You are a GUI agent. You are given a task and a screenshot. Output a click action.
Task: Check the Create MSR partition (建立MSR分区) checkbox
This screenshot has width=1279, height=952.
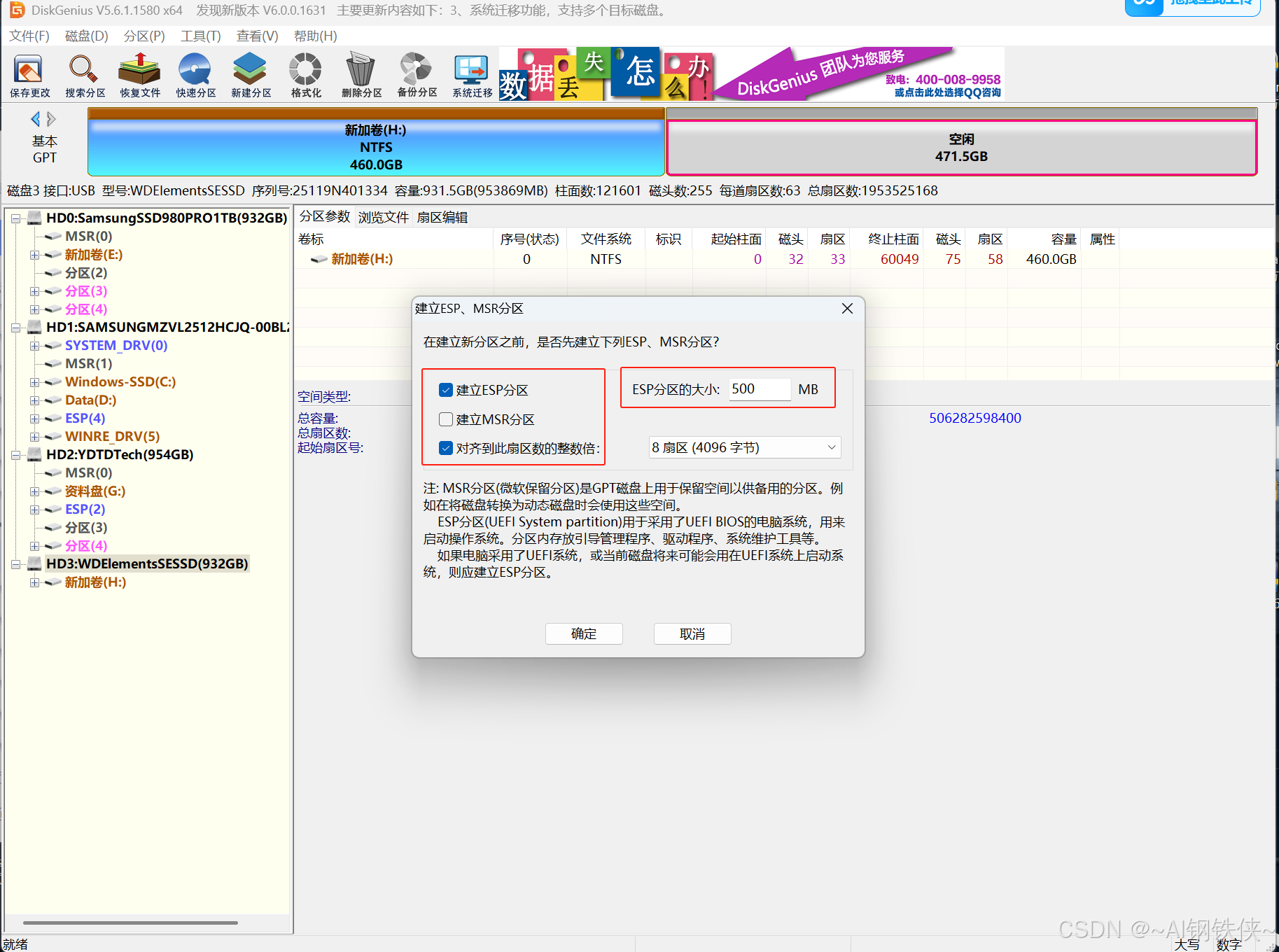point(446,419)
